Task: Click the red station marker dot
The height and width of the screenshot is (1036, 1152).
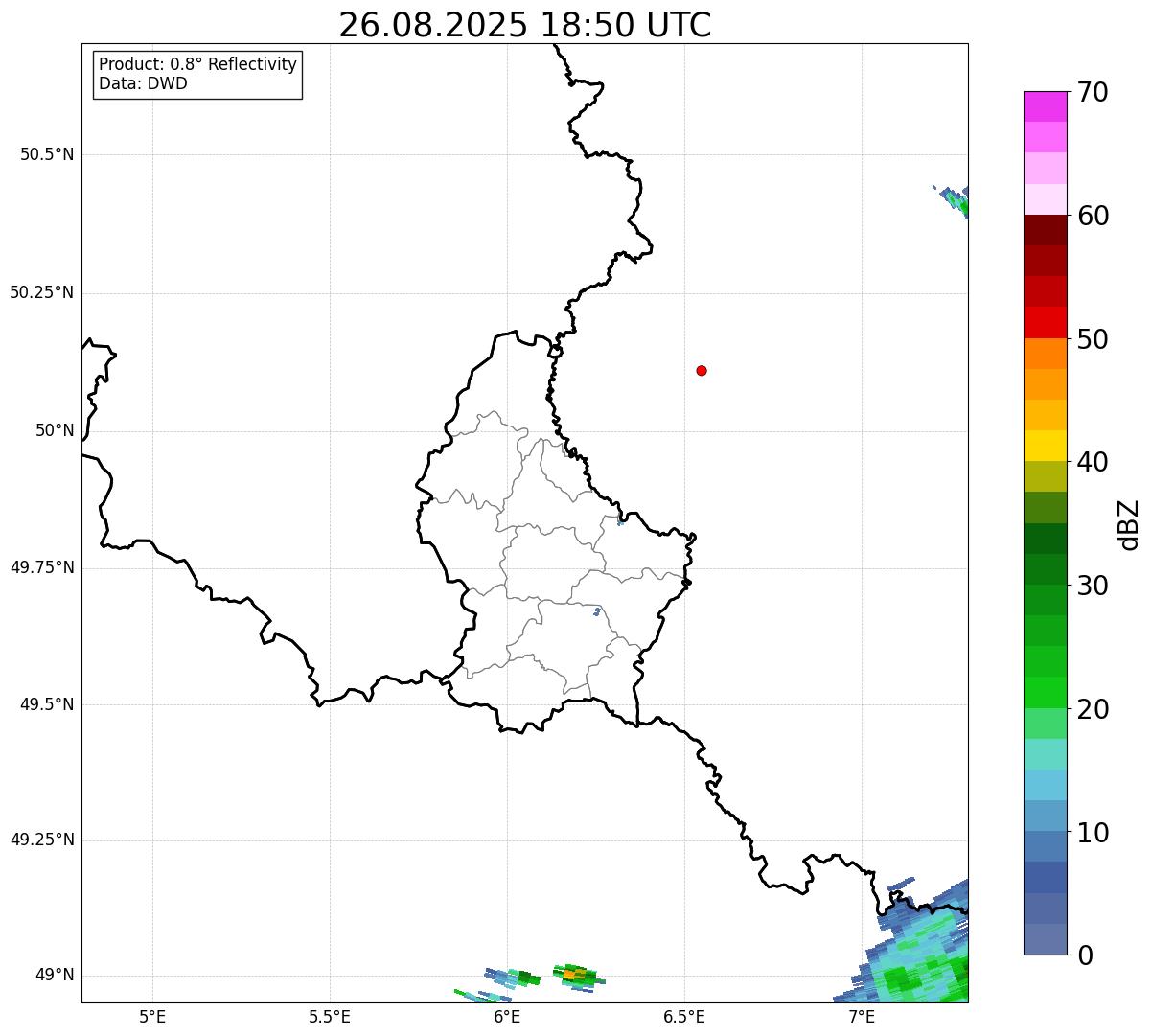Action: coord(702,370)
